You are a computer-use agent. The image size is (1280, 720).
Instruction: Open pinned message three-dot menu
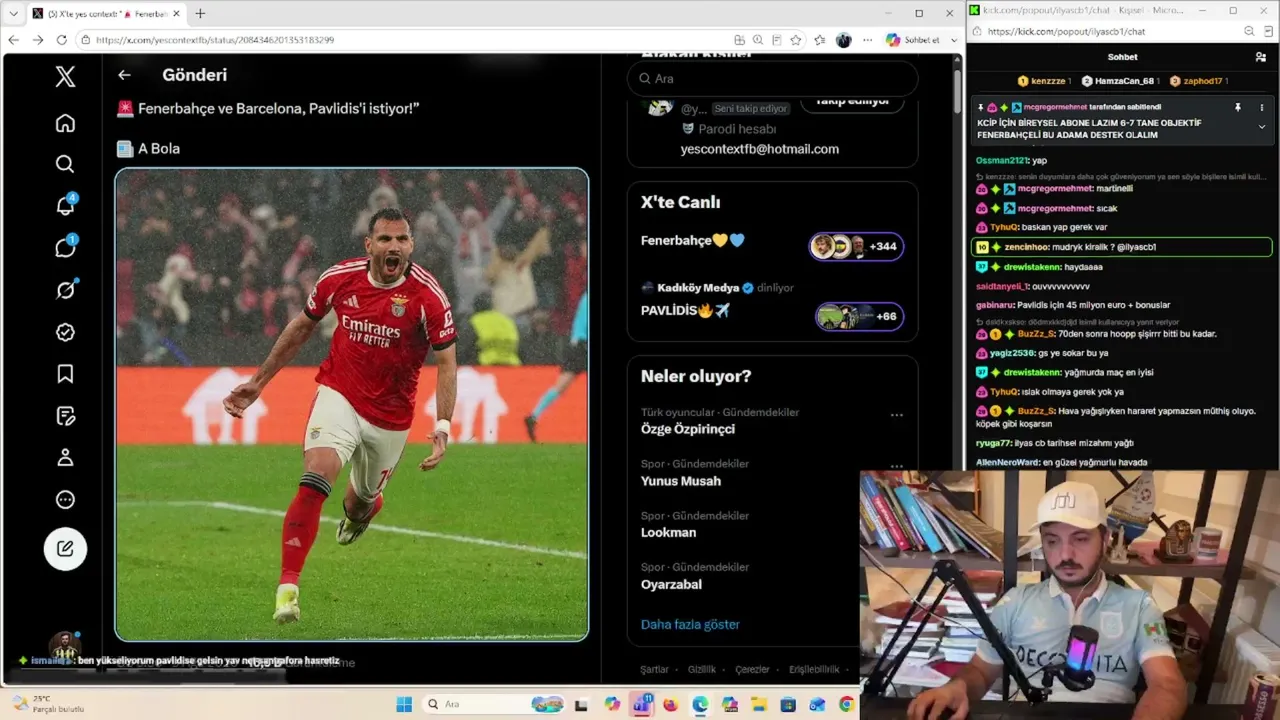[x=1261, y=107]
